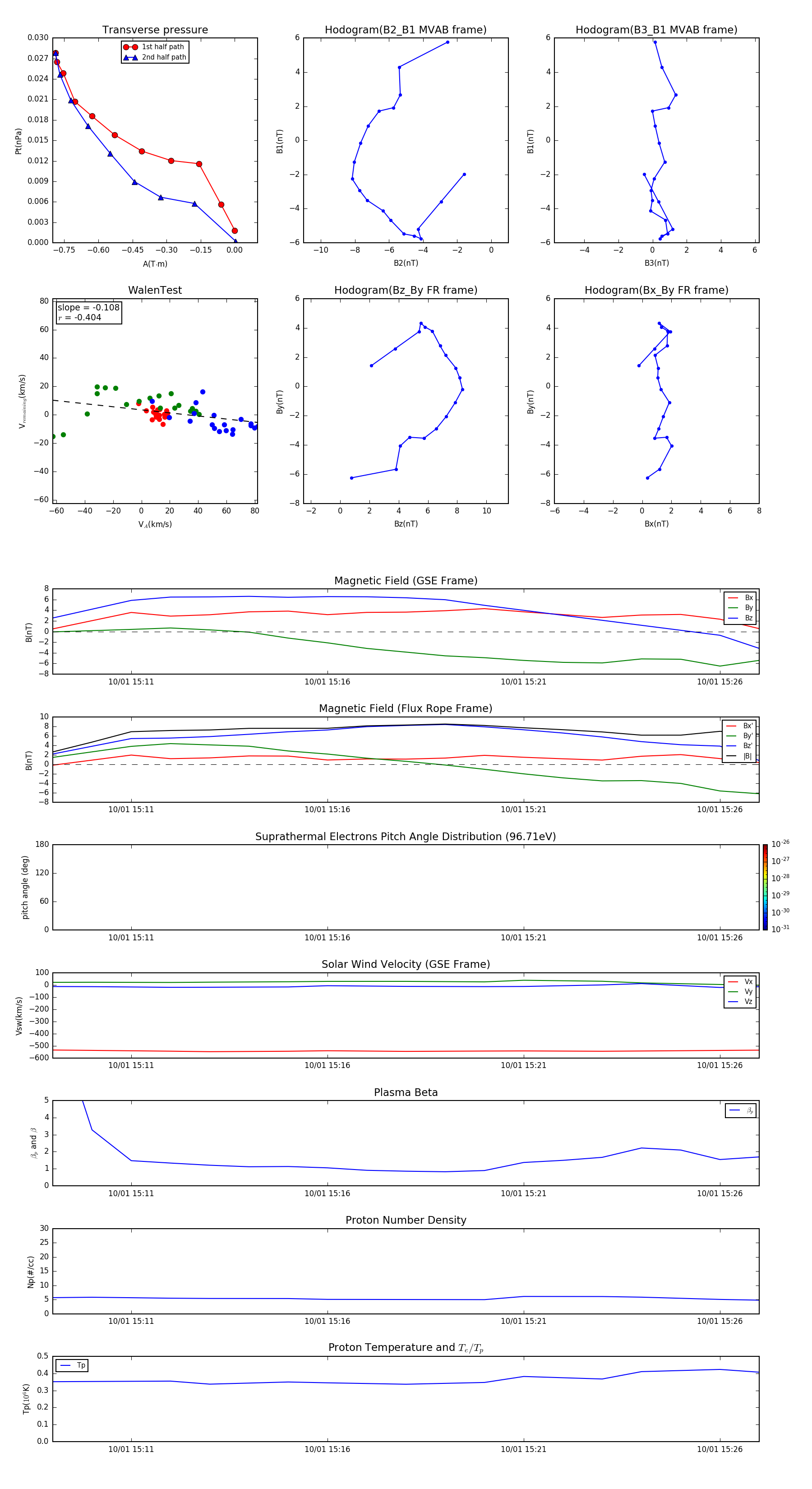812x1489 pixels.
Task: Click the "Proton Temperature and Te/Tp" title
Action: (406, 1348)
